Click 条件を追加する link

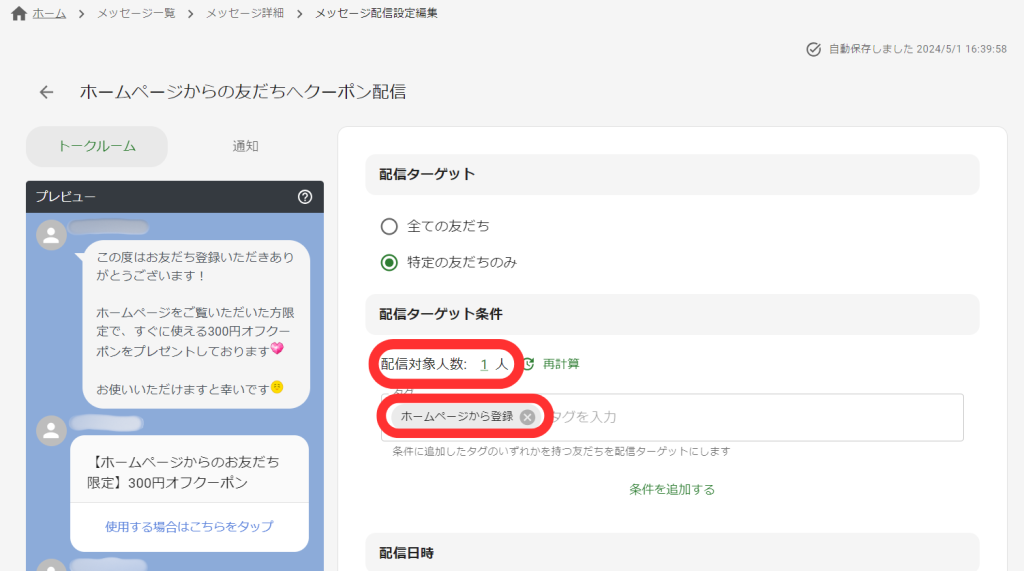click(672, 489)
